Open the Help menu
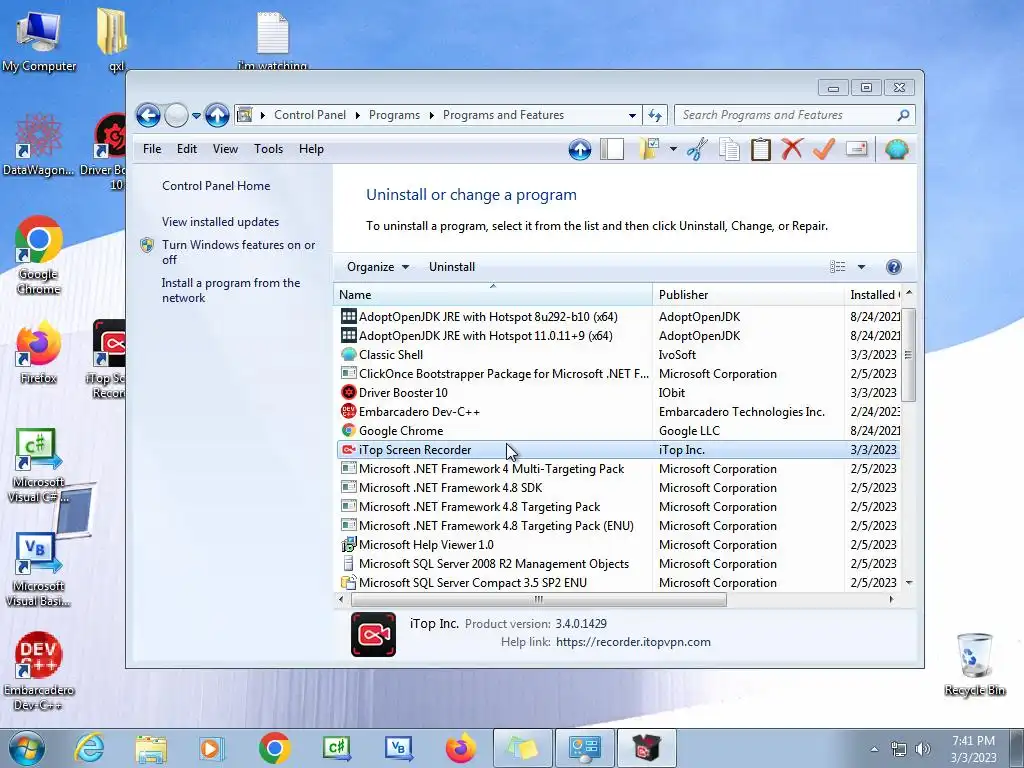This screenshot has width=1024, height=768. (x=311, y=149)
